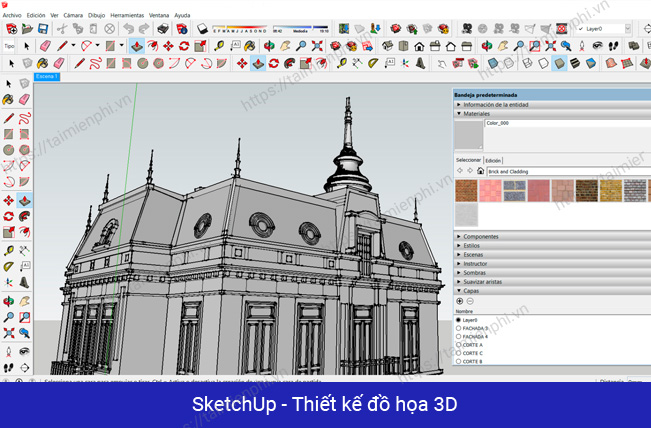
Task: Switch to the Right view icon
Action: (x=435, y=46)
